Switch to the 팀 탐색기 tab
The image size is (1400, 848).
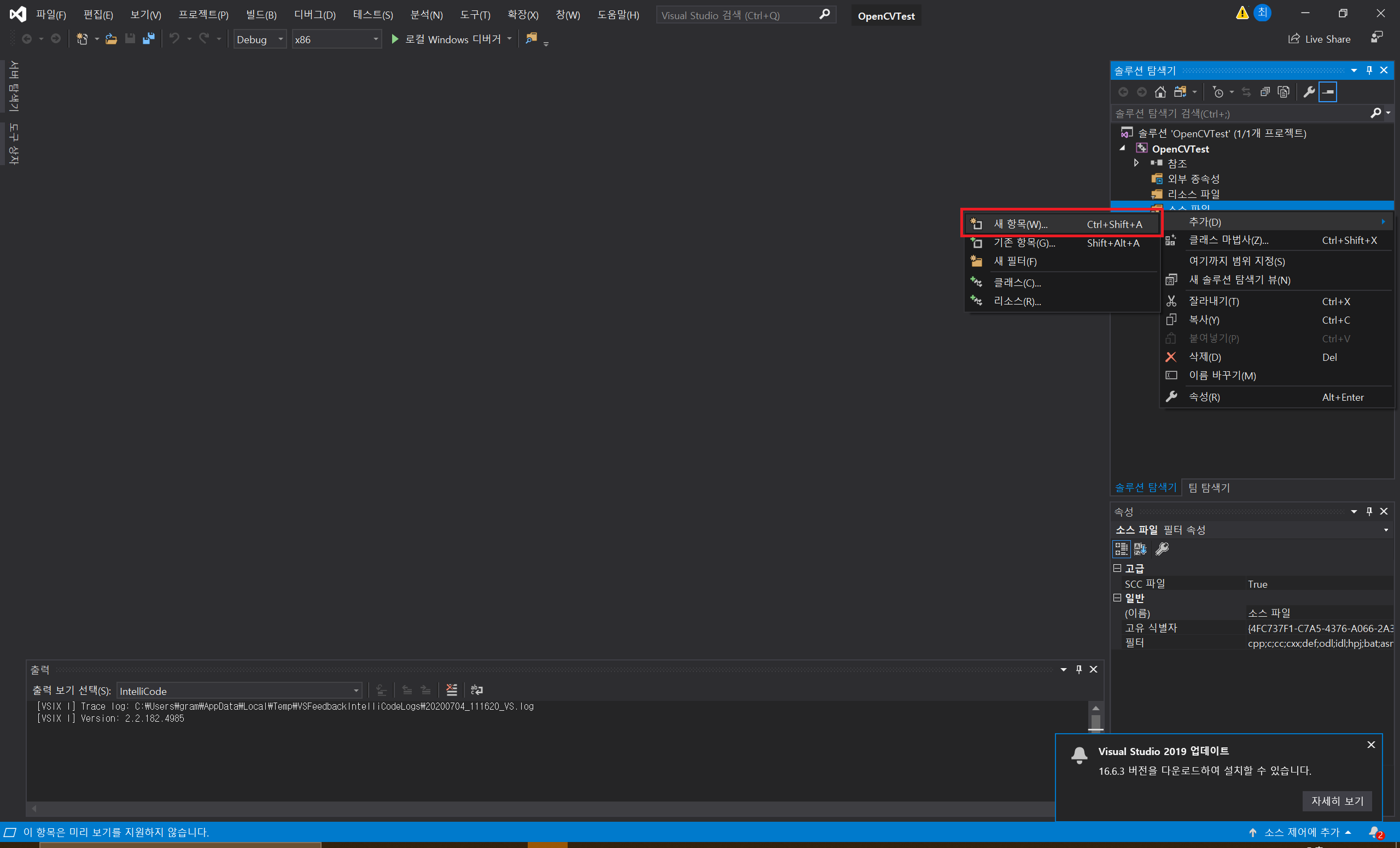tap(1209, 487)
